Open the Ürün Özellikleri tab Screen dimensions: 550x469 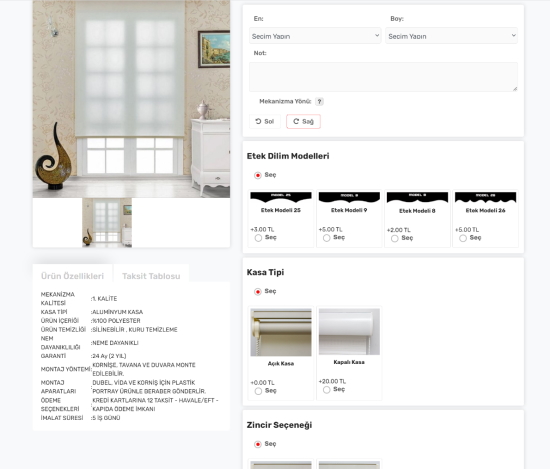(x=73, y=276)
